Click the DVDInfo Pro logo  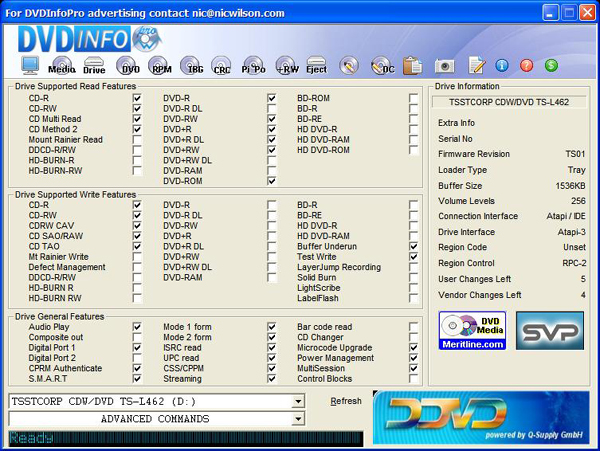(90, 39)
